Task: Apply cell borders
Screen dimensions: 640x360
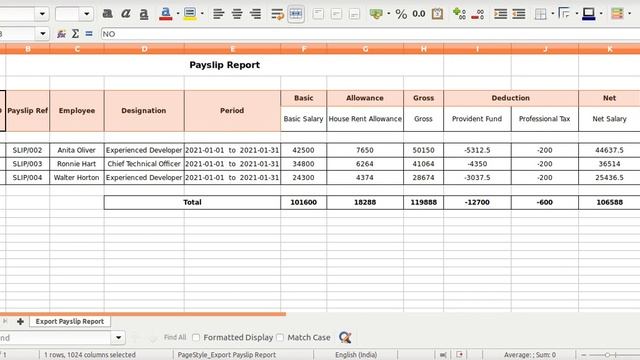Action: click(540, 14)
